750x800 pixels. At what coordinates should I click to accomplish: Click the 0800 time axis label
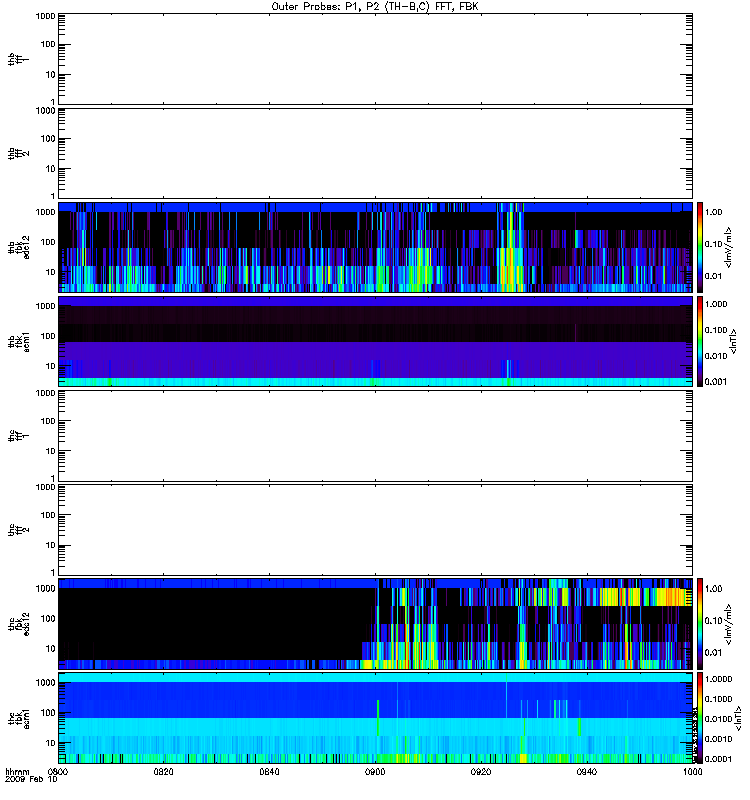click(58, 771)
